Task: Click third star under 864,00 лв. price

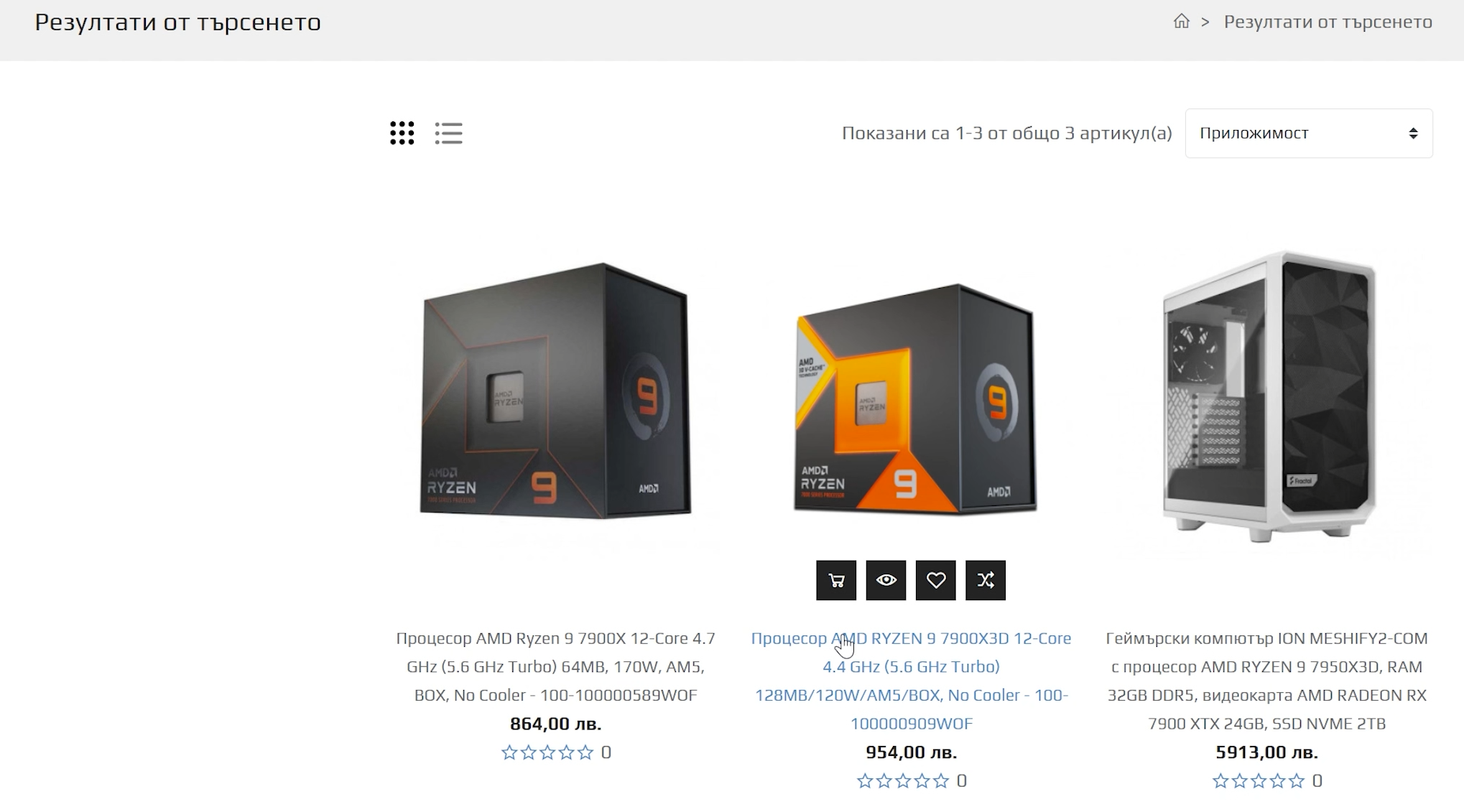Action: pos(547,752)
